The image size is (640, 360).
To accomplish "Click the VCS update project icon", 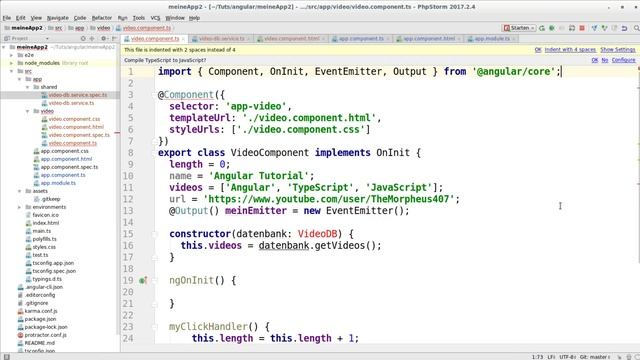I will click(594, 28).
